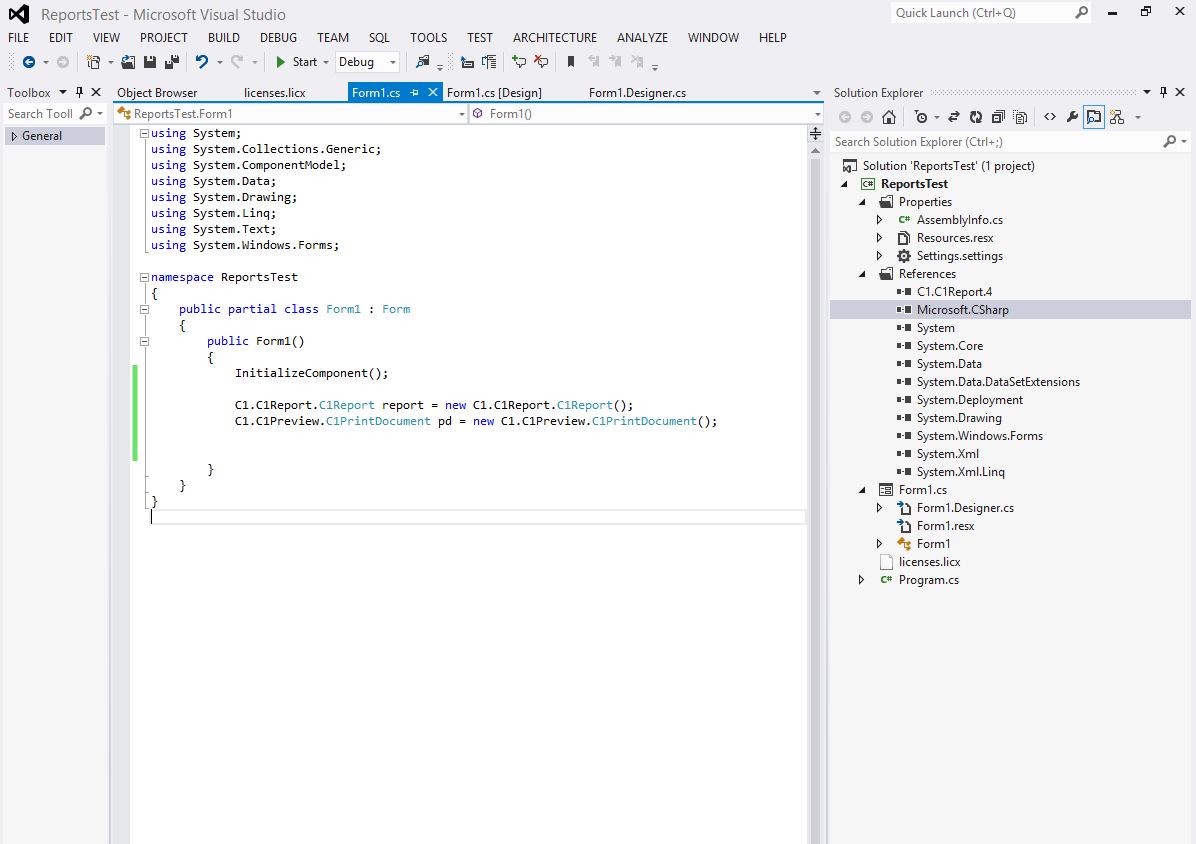Open the Toolbox window options dropdown arrow
The width and height of the screenshot is (1196, 844).
tap(63, 92)
